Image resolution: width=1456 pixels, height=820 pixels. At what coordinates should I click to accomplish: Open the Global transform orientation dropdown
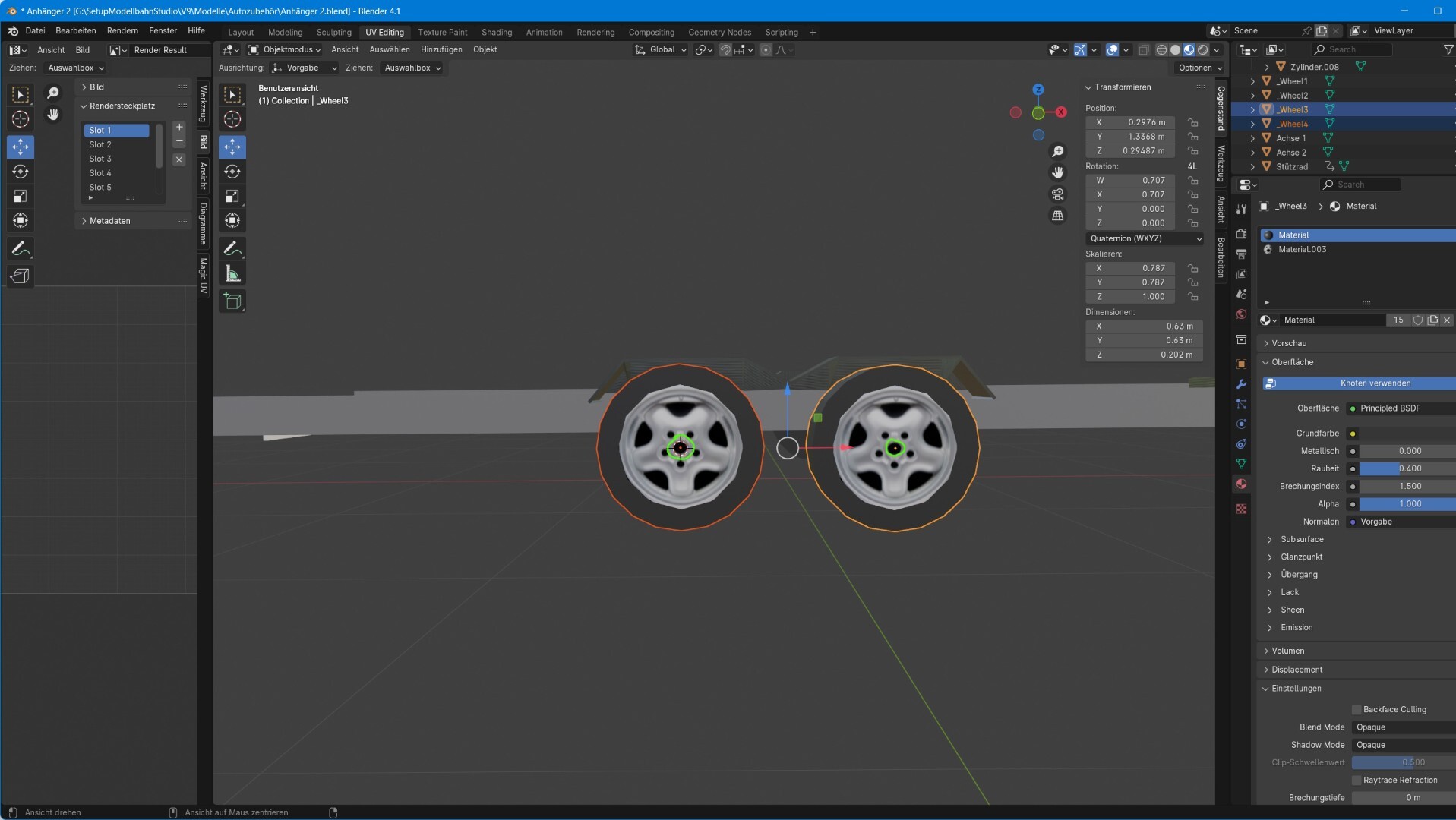pyautogui.click(x=661, y=49)
